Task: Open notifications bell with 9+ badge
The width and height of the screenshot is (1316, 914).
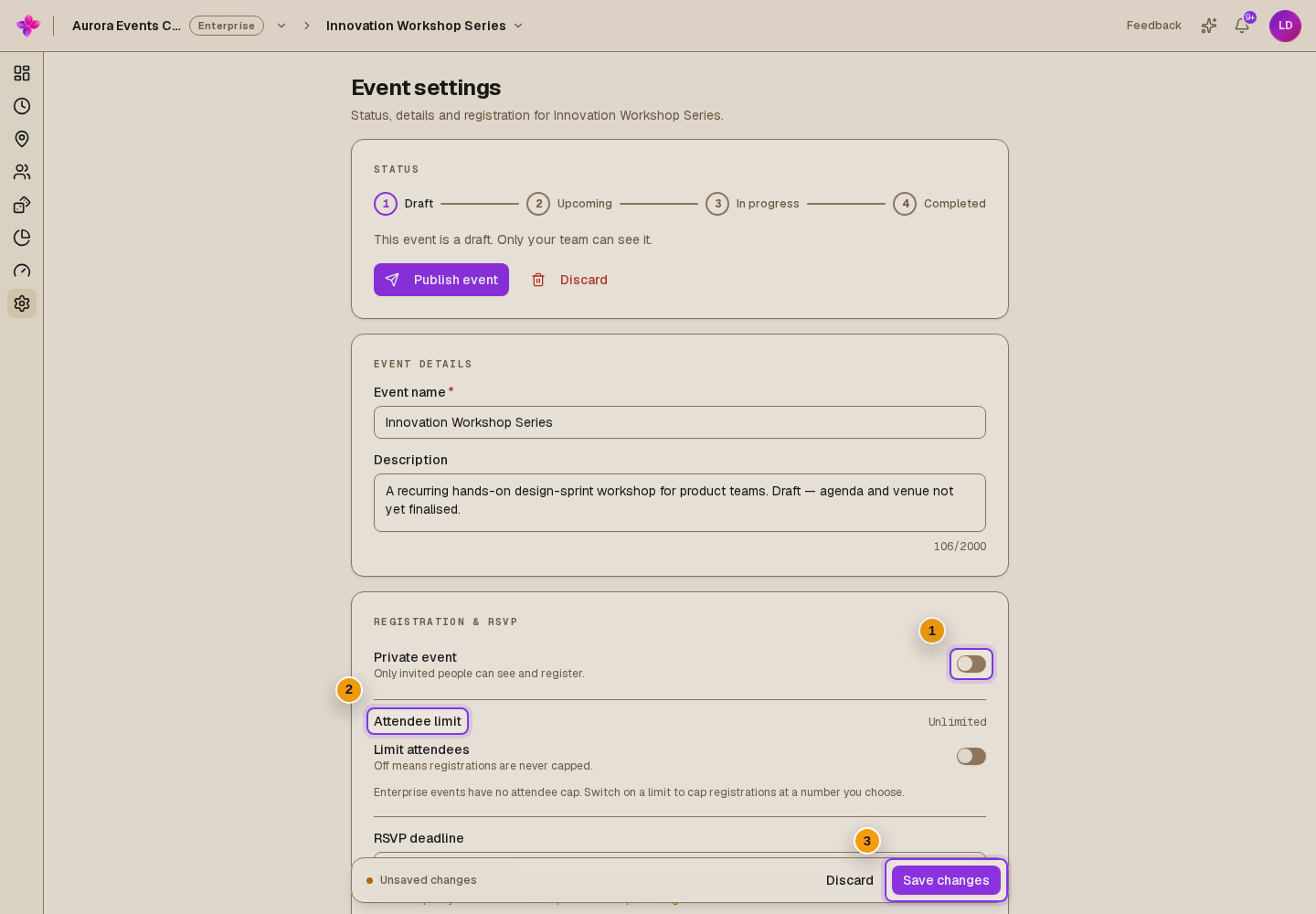Action: point(1242,26)
